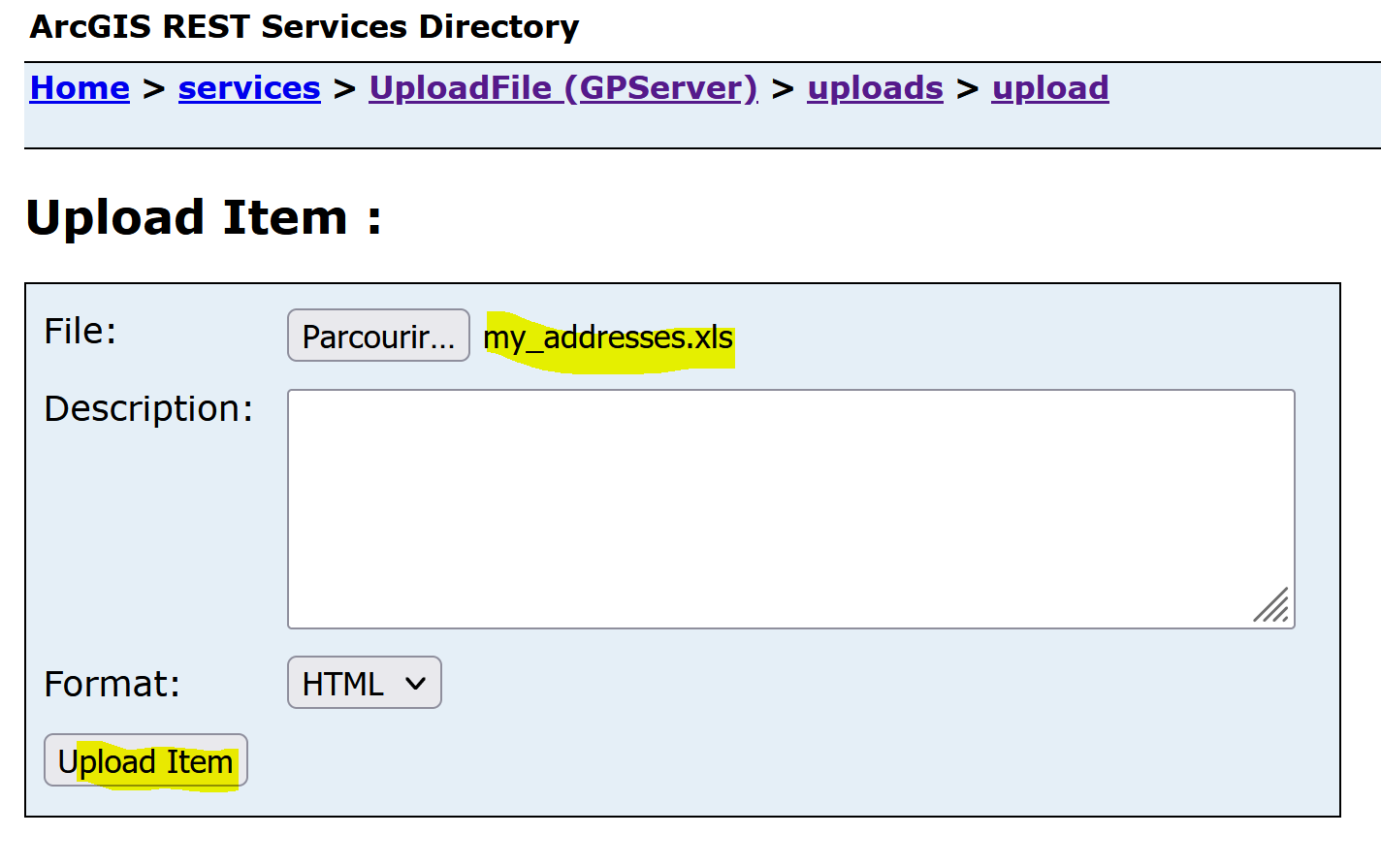Click the Description: field label

[148, 409]
